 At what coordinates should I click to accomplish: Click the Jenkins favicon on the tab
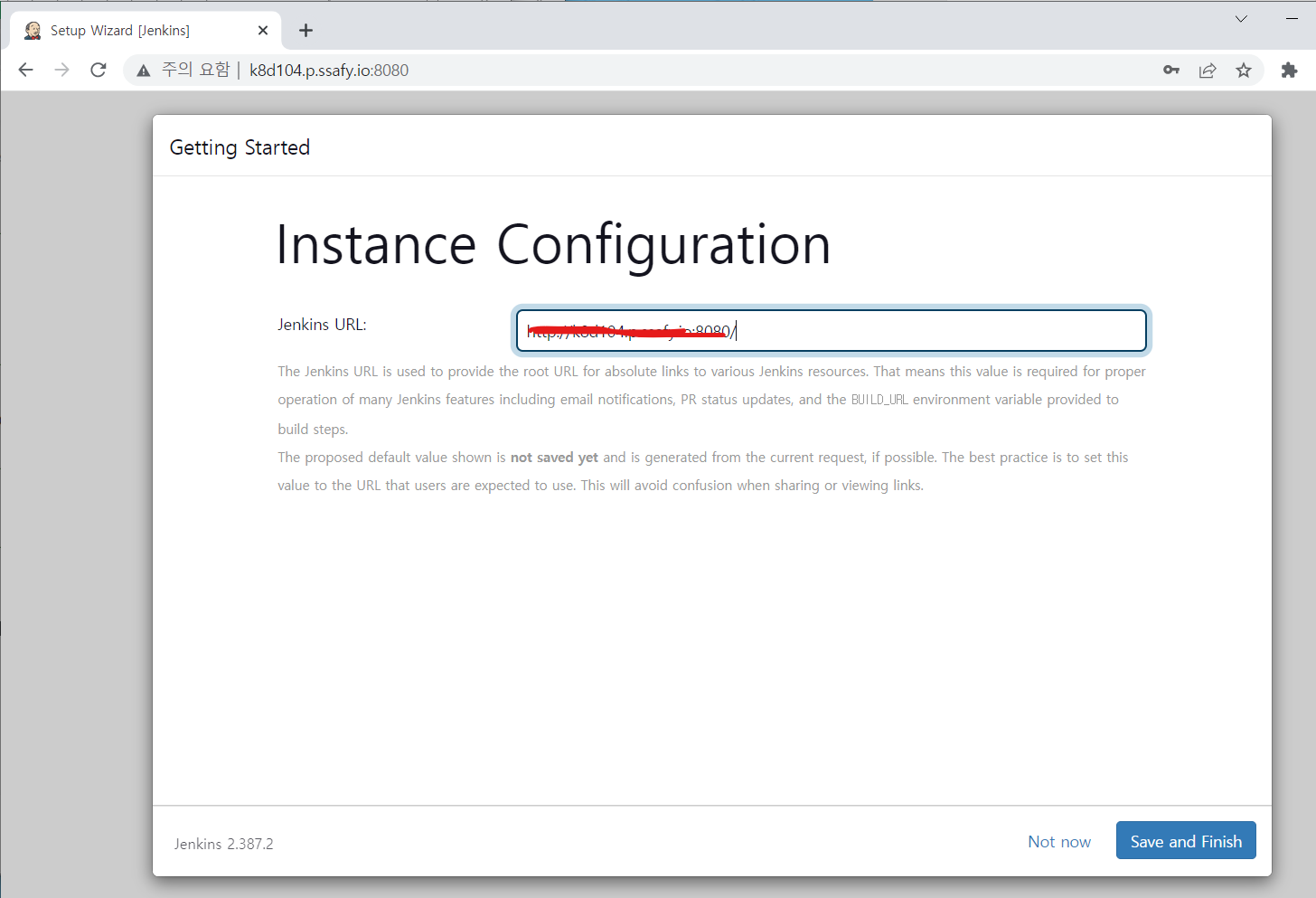33,31
